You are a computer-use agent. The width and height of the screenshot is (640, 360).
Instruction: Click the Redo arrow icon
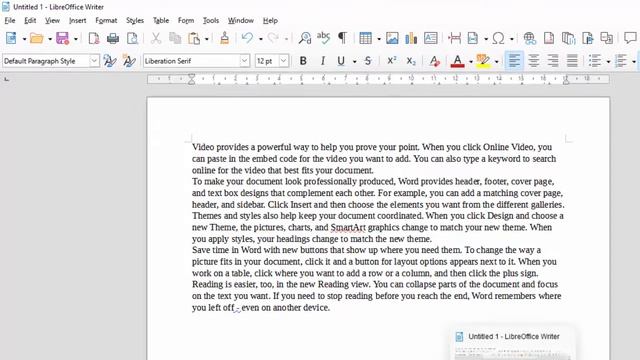click(x=273, y=38)
